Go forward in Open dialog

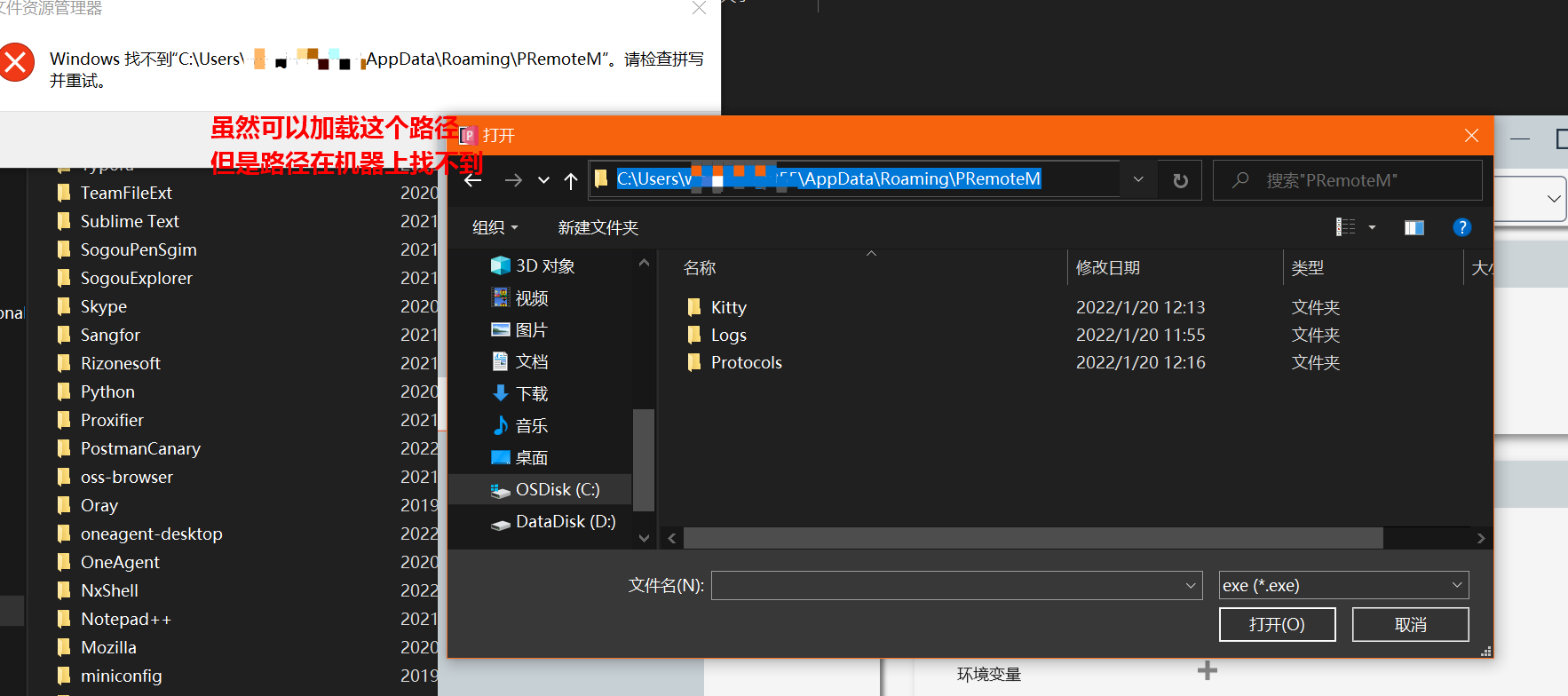click(x=513, y=180)
